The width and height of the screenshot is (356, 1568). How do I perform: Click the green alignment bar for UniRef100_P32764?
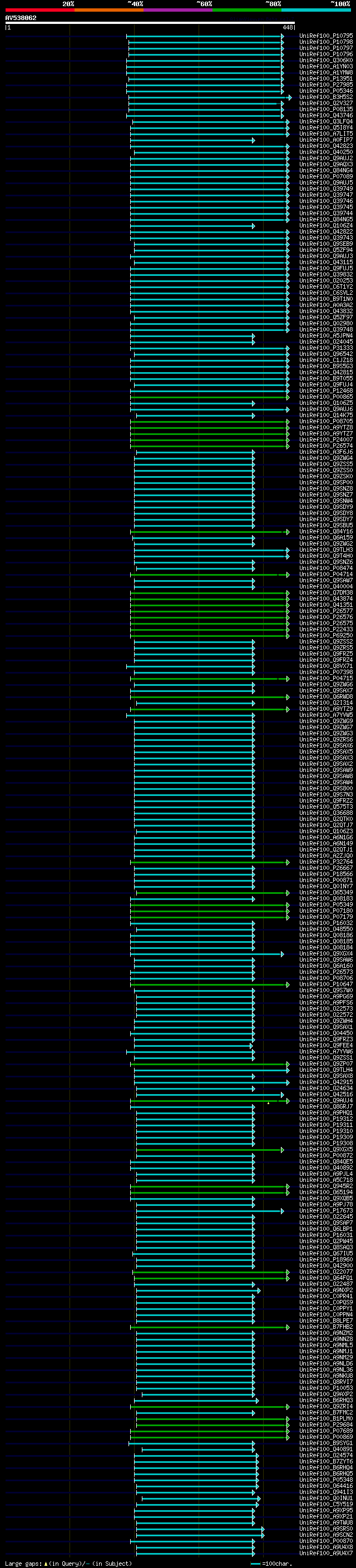pos(209,862)
